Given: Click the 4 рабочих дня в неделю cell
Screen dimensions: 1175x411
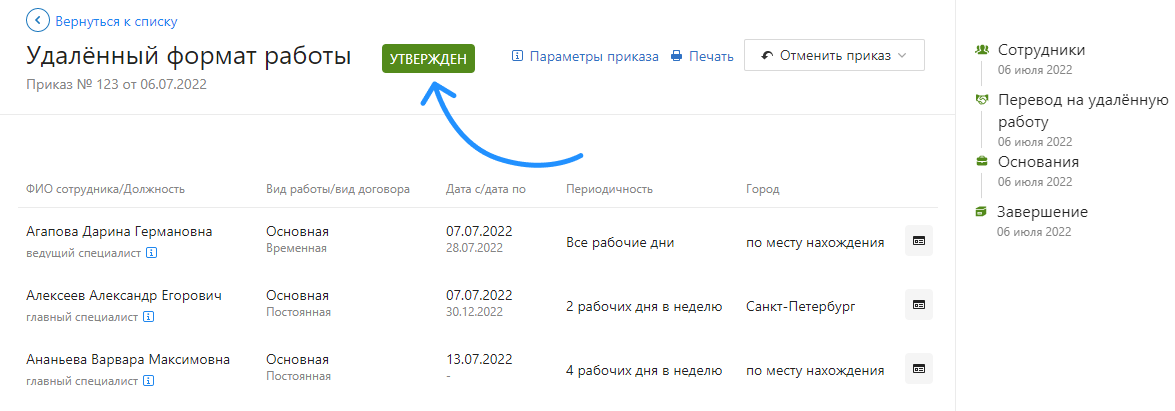Looking at the screenshot, I should tap(644, 370).
